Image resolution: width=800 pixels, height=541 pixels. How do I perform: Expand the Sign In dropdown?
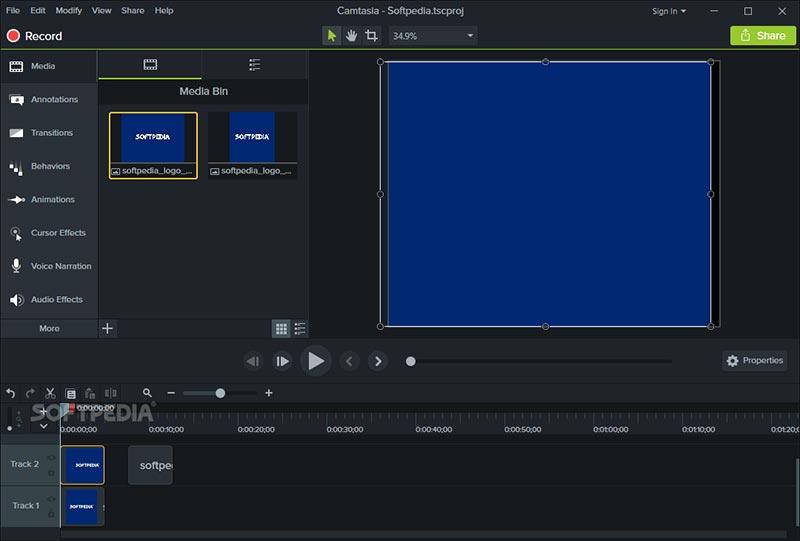click(669, 11)
